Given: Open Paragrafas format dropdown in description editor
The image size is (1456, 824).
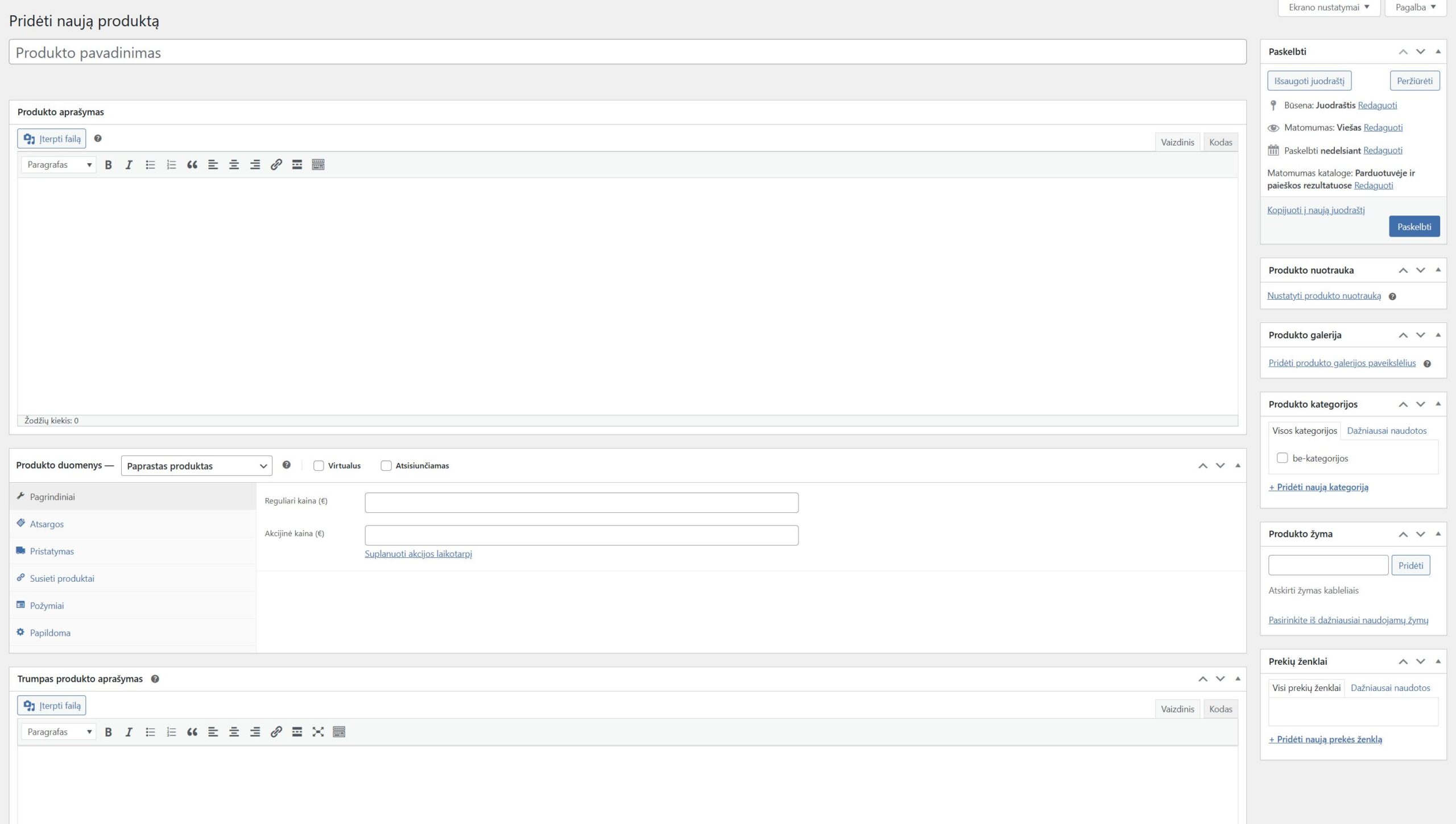Looking at the screenshot, I should 59,165.
